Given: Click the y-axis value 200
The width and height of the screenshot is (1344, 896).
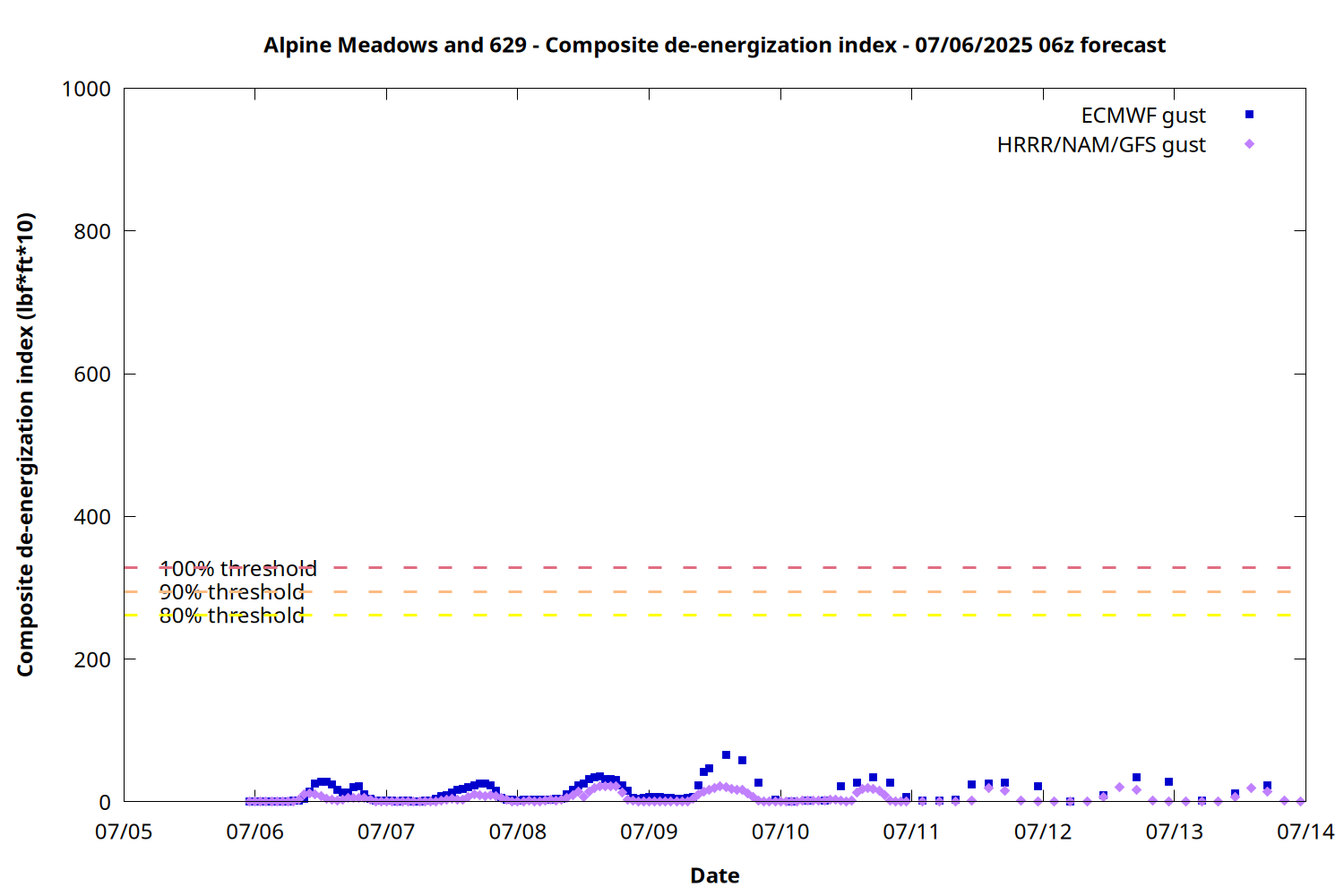Looking at the screenshot, I should coord(92,659).
